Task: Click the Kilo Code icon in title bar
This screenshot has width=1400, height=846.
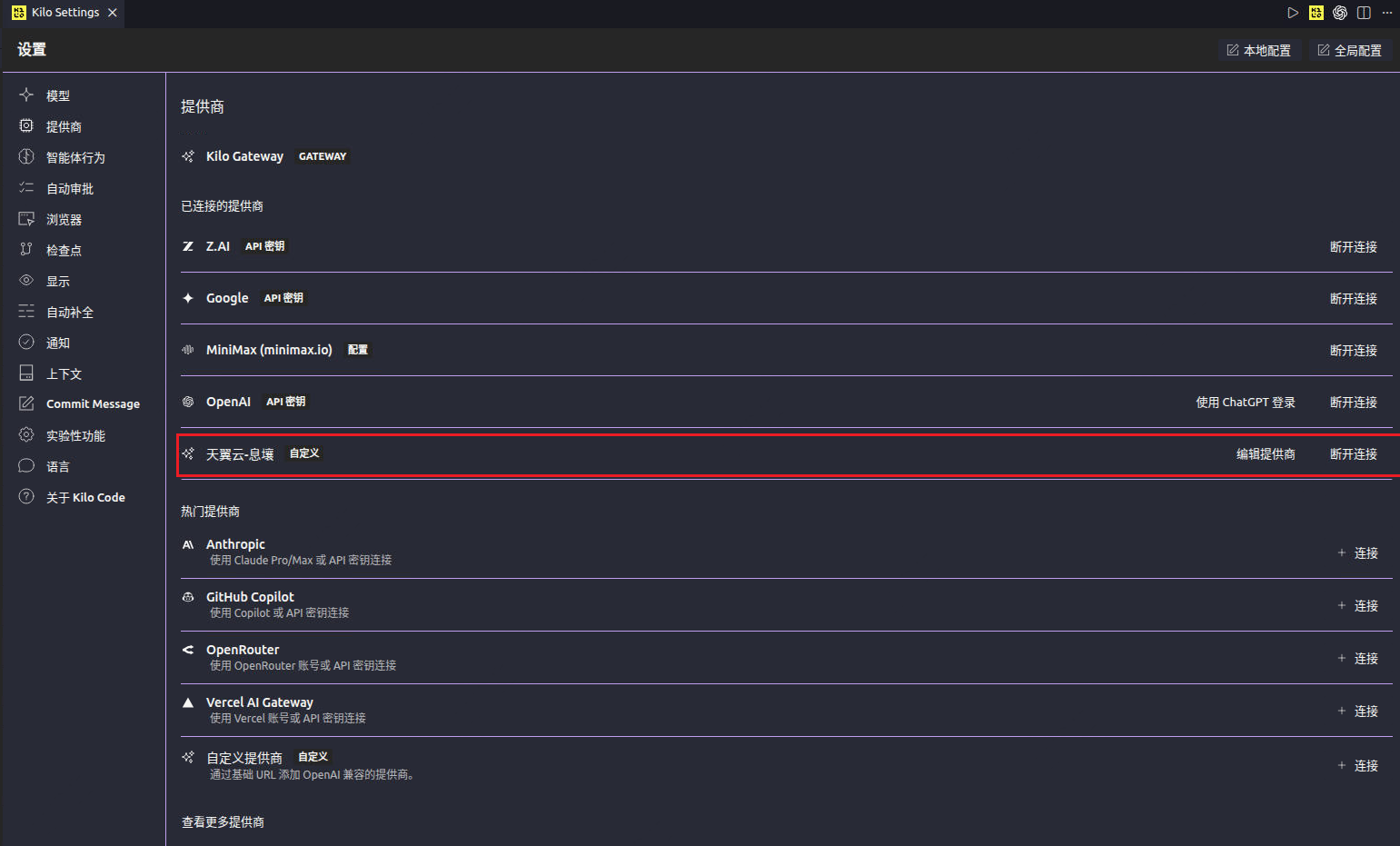Action: point(1316,13)
